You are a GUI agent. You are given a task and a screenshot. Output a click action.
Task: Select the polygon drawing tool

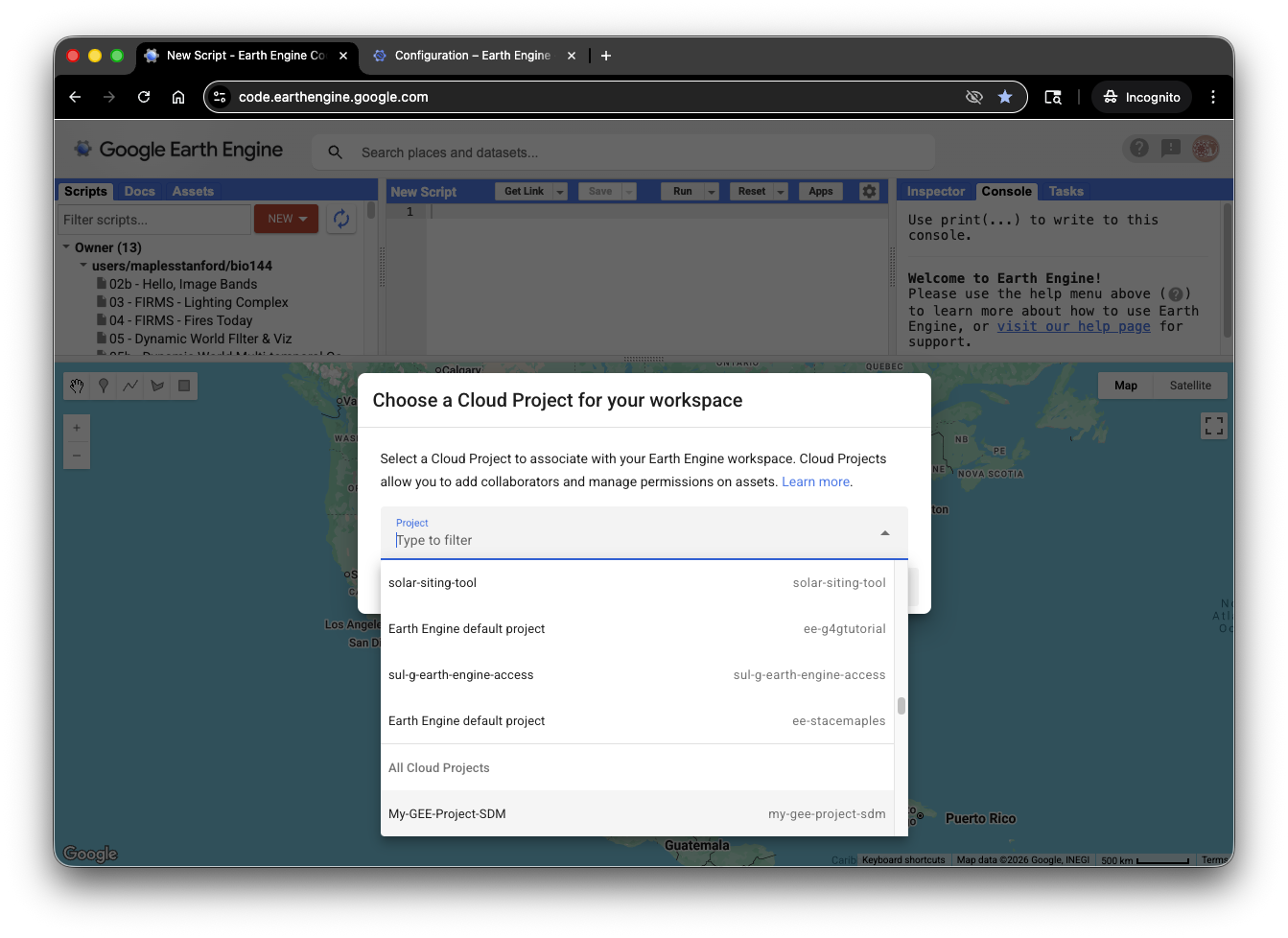point(157,386)
